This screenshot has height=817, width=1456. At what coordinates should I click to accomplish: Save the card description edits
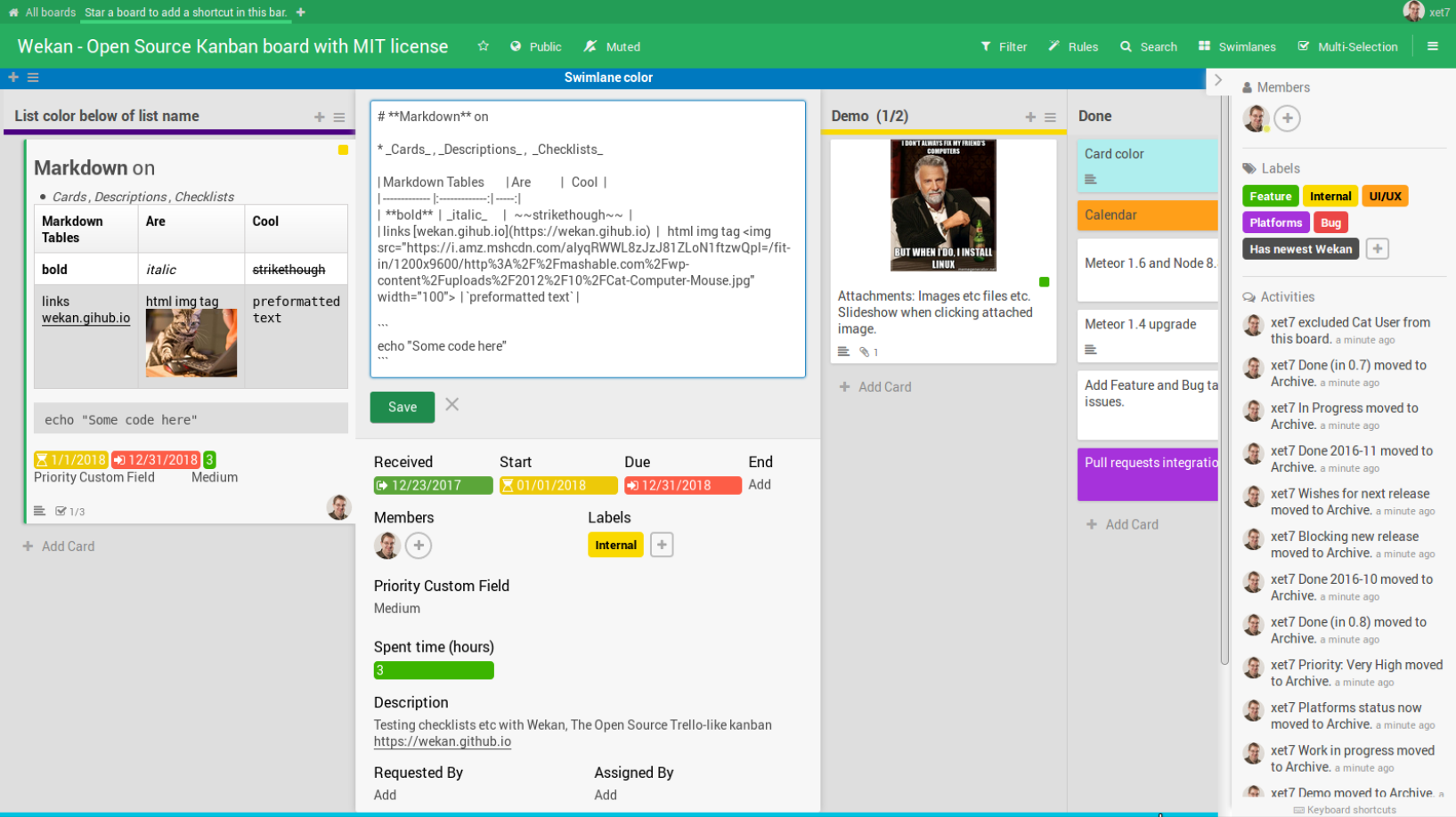click(x=402, y=407)
